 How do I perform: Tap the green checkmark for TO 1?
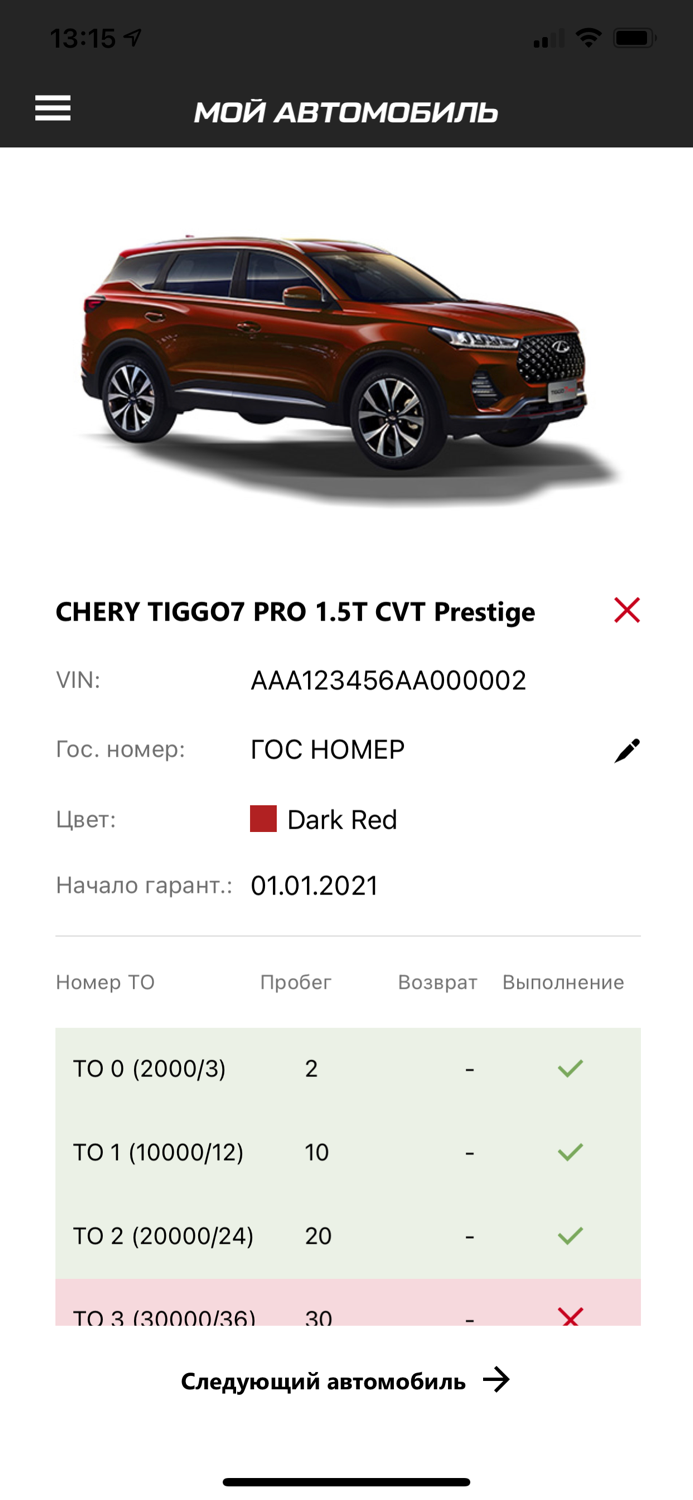[569, 1152]
